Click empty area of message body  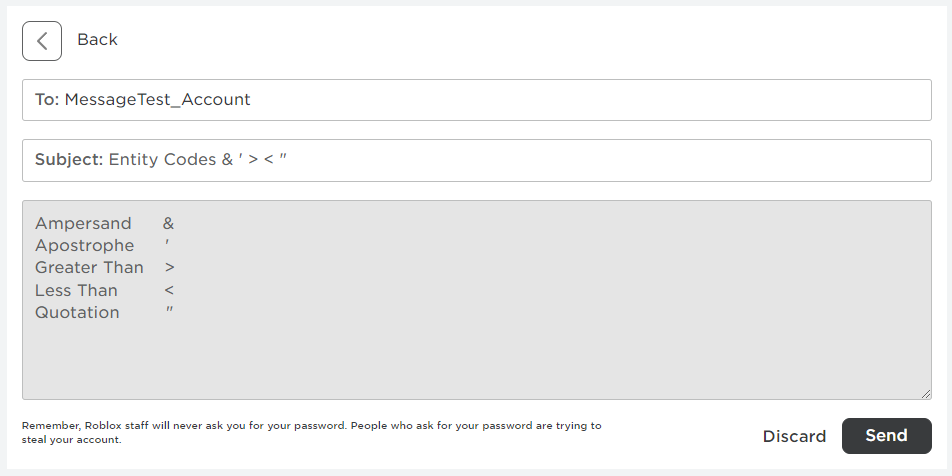(500, 340)
